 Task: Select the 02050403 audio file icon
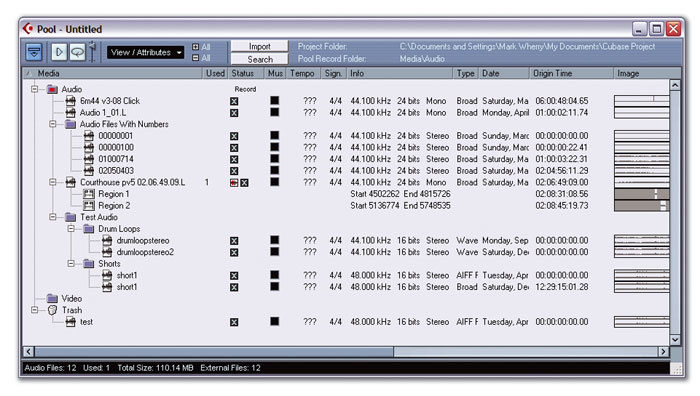(x=89, y=171)
